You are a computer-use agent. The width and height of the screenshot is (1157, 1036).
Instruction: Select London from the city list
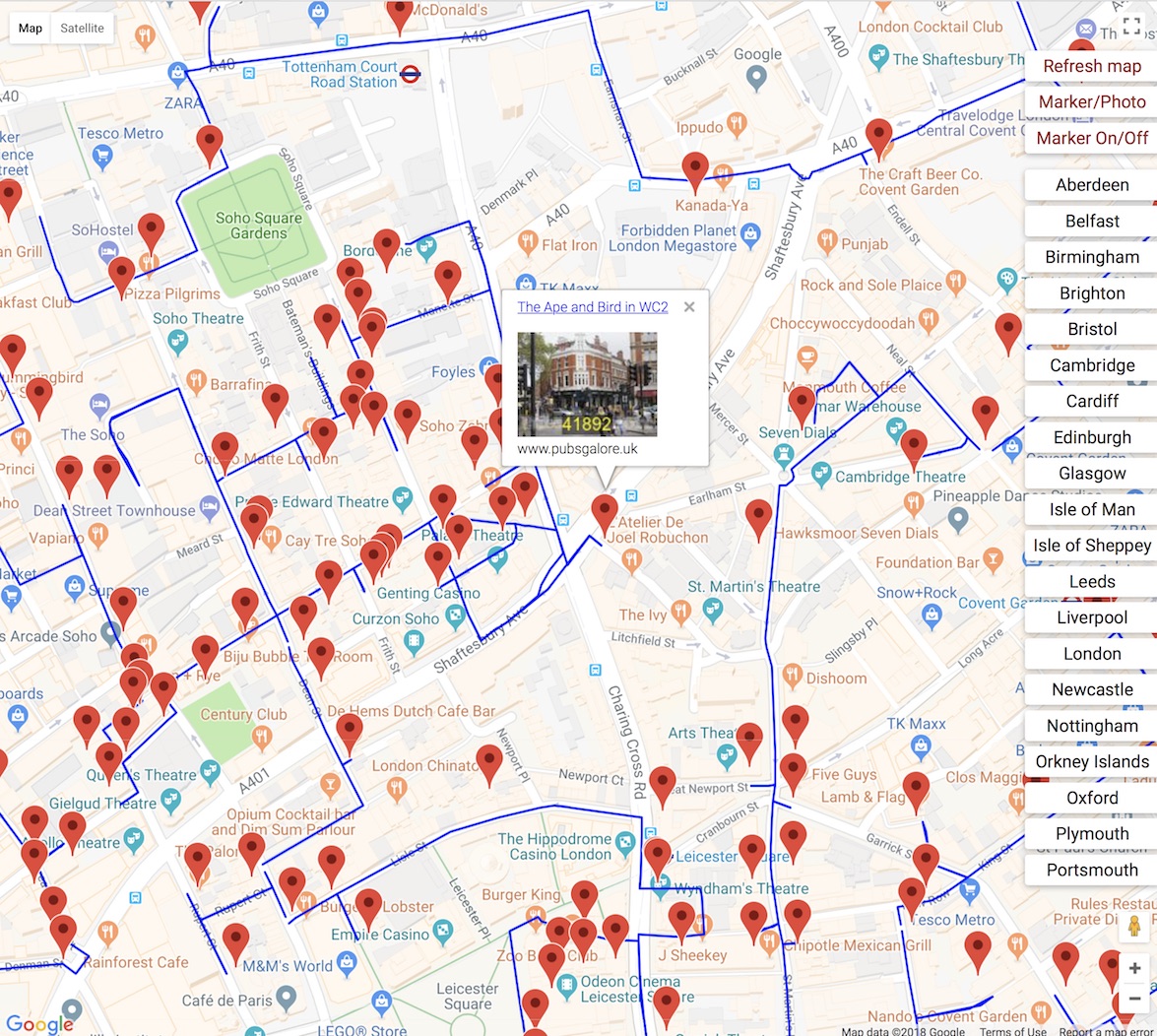[1091, 654]
